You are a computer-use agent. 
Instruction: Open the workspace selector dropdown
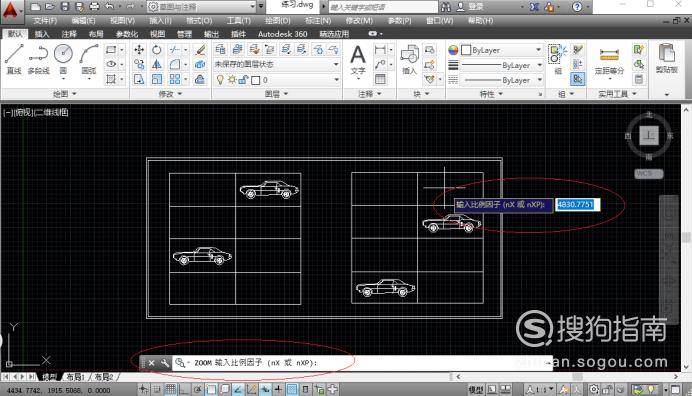click(x=201, y=7)
